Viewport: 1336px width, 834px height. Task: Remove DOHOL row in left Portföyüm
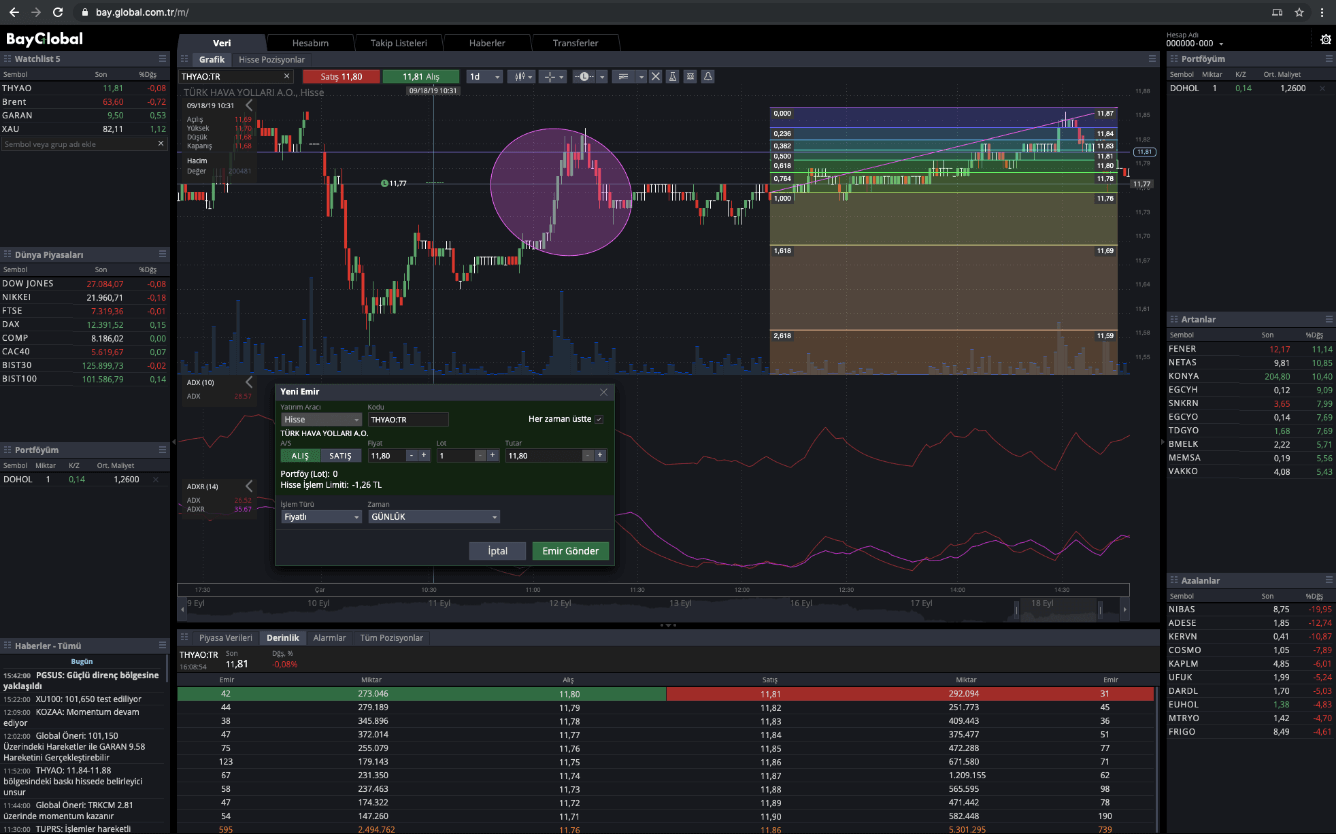[x=156, y=479]
